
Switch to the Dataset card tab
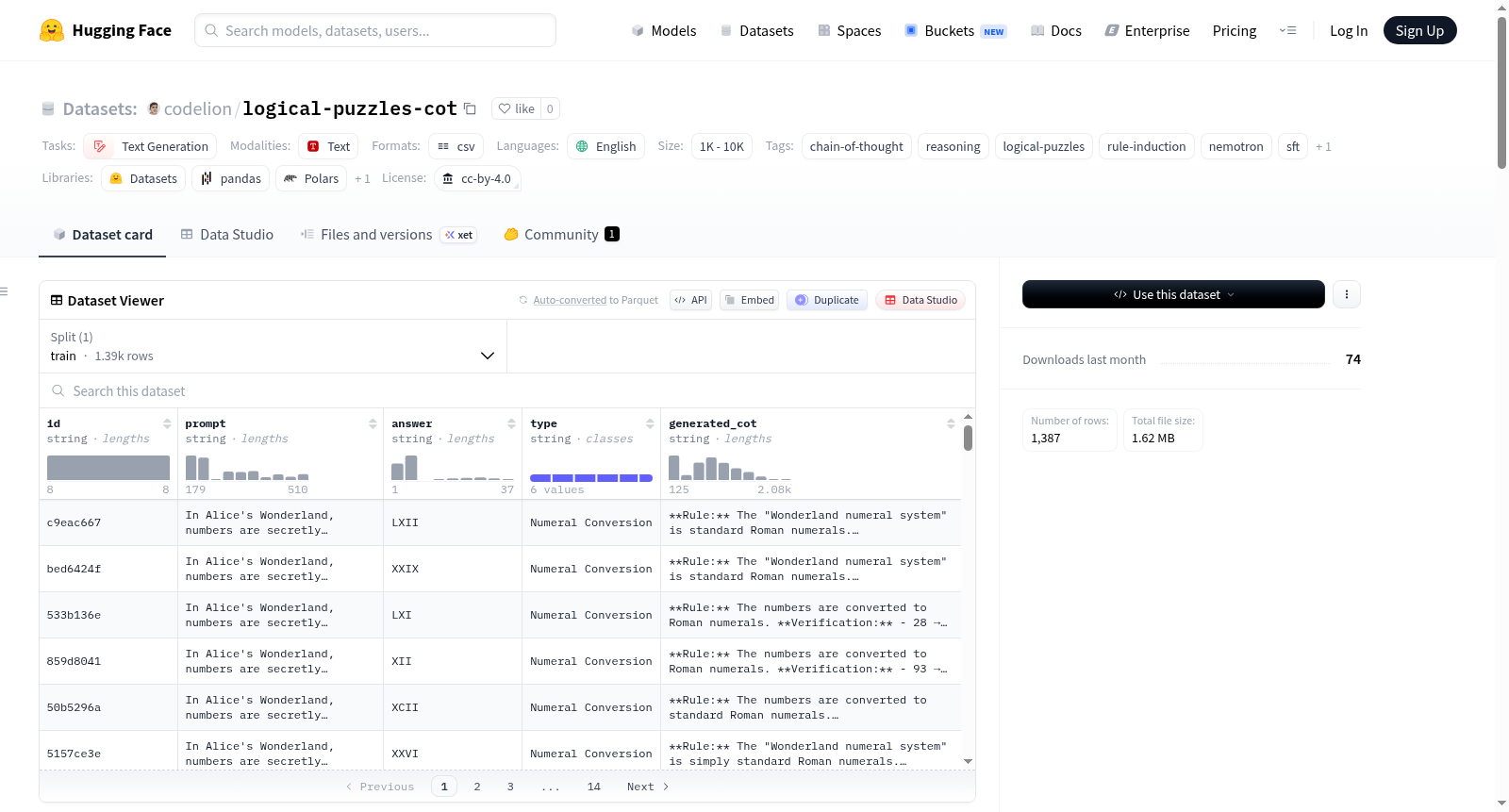click(102, 235)
